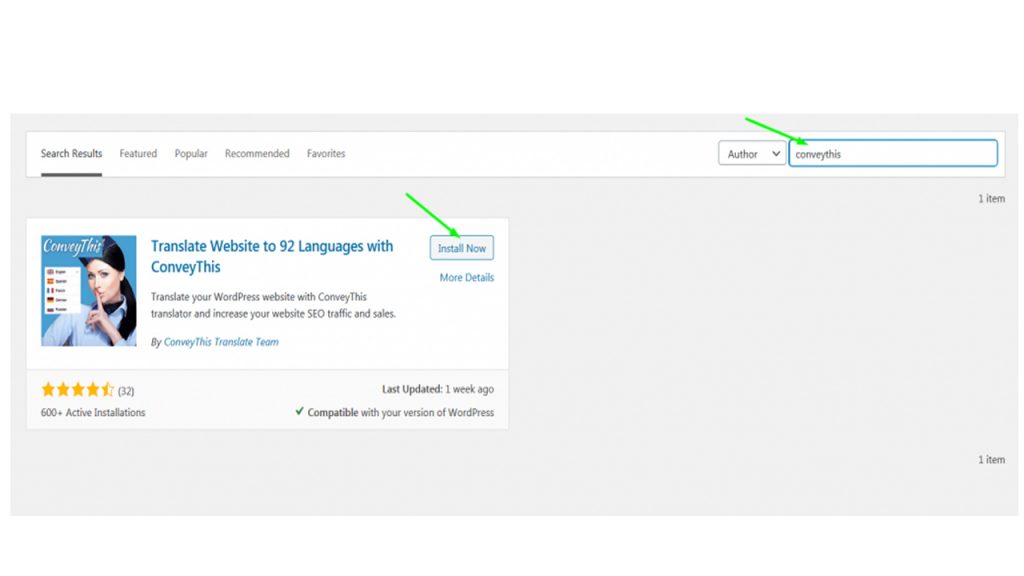
Task: Switch to the Popular tab
Action: click(191, 153)
